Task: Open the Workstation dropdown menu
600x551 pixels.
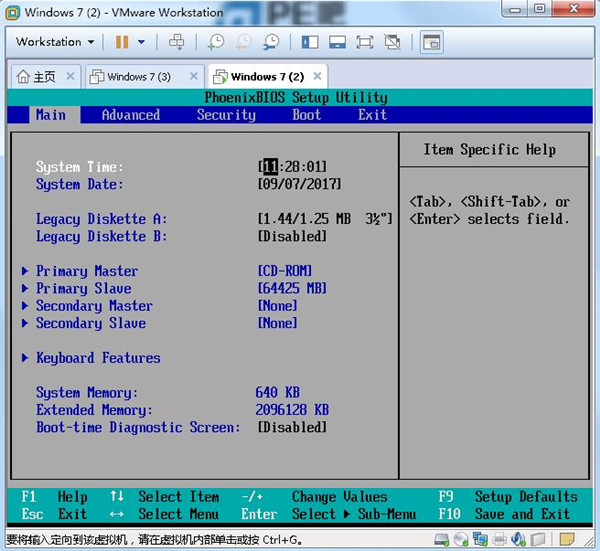Action: click(55, 42)
